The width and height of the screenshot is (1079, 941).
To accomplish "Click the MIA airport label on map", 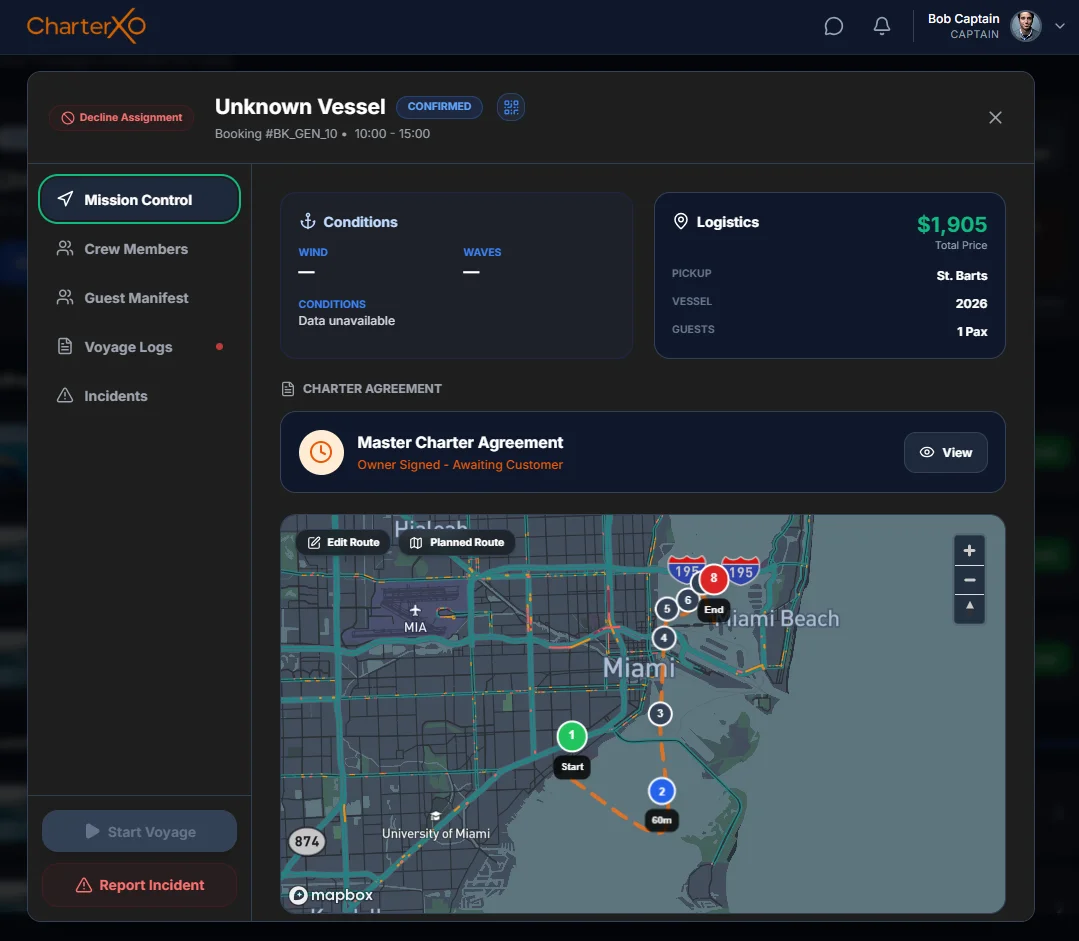I will 415,627.
